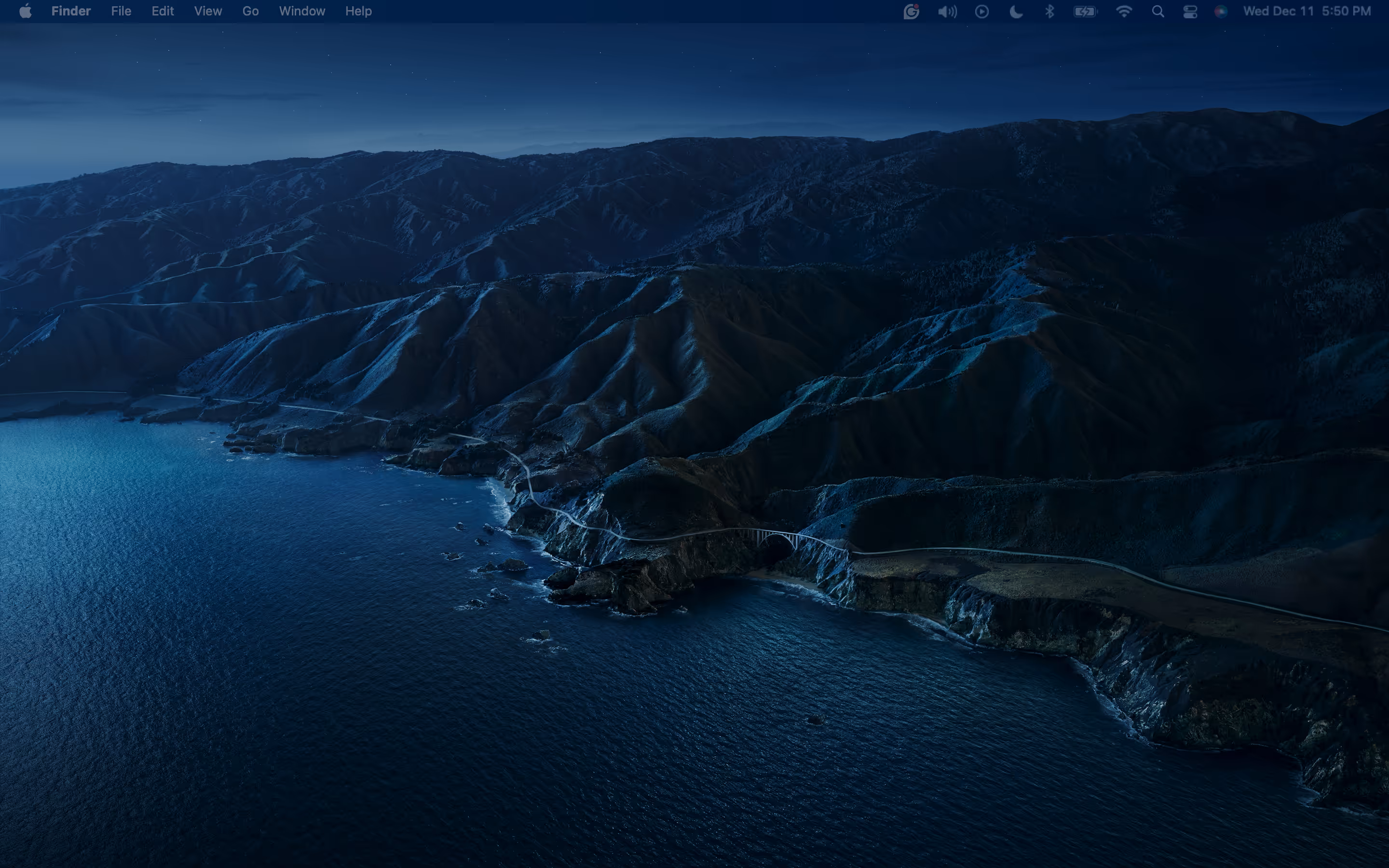Image resolution: width=1389 pixels, height=868 pixels.
Task: Open the Bluetooth status menu
Action: (x=1049, y=12)
